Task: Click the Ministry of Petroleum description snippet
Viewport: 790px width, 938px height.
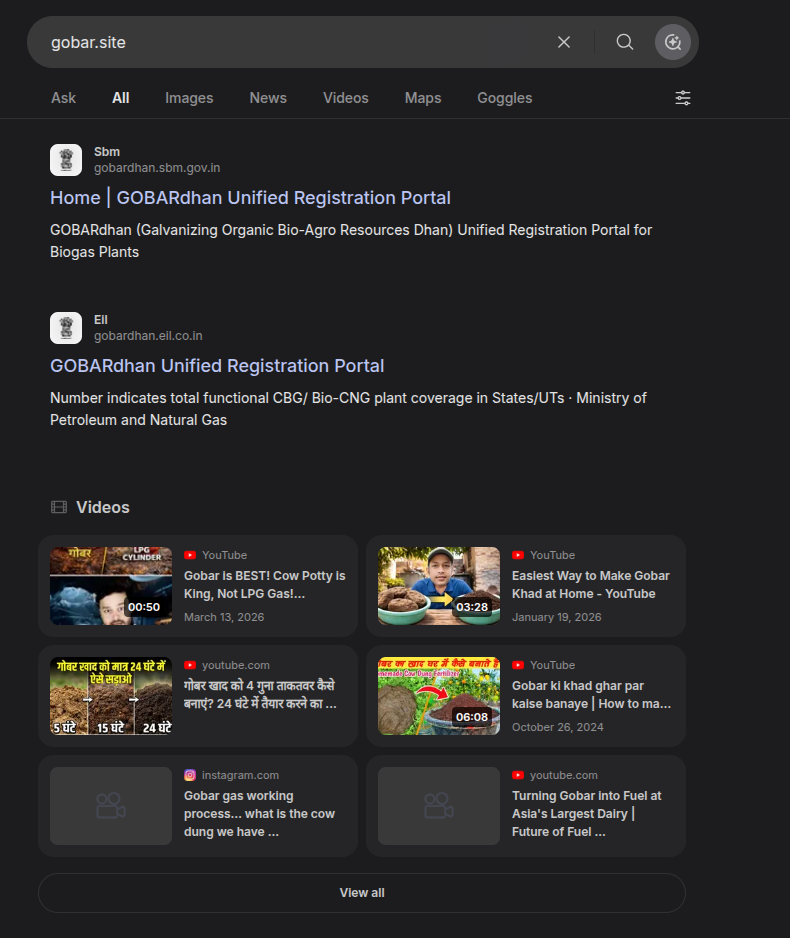Action: coord(348,409)
